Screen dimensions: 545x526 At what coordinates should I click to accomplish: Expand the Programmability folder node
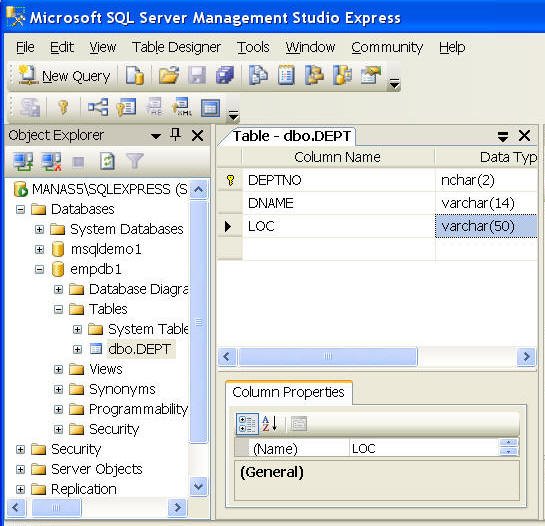click(x=58, y=410)
